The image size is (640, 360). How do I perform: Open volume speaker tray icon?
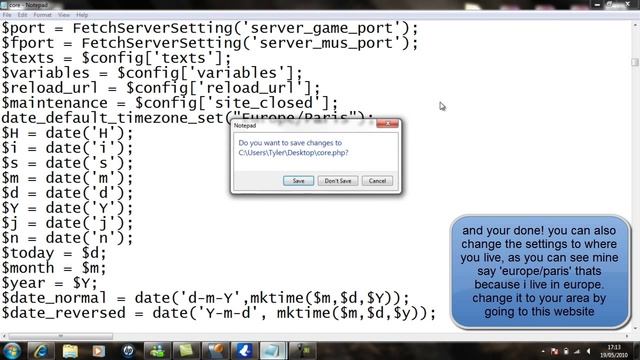[x=588, y=351]
